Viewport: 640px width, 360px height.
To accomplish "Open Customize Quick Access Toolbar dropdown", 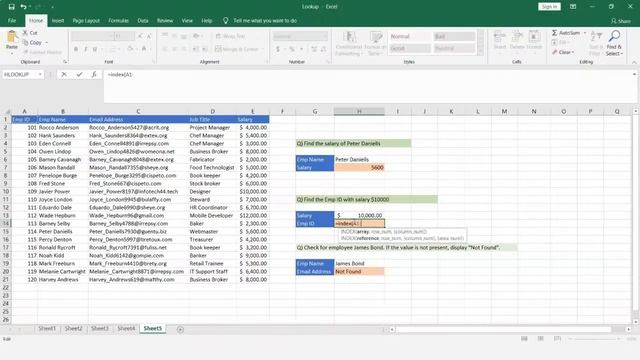I will (52, 7).
